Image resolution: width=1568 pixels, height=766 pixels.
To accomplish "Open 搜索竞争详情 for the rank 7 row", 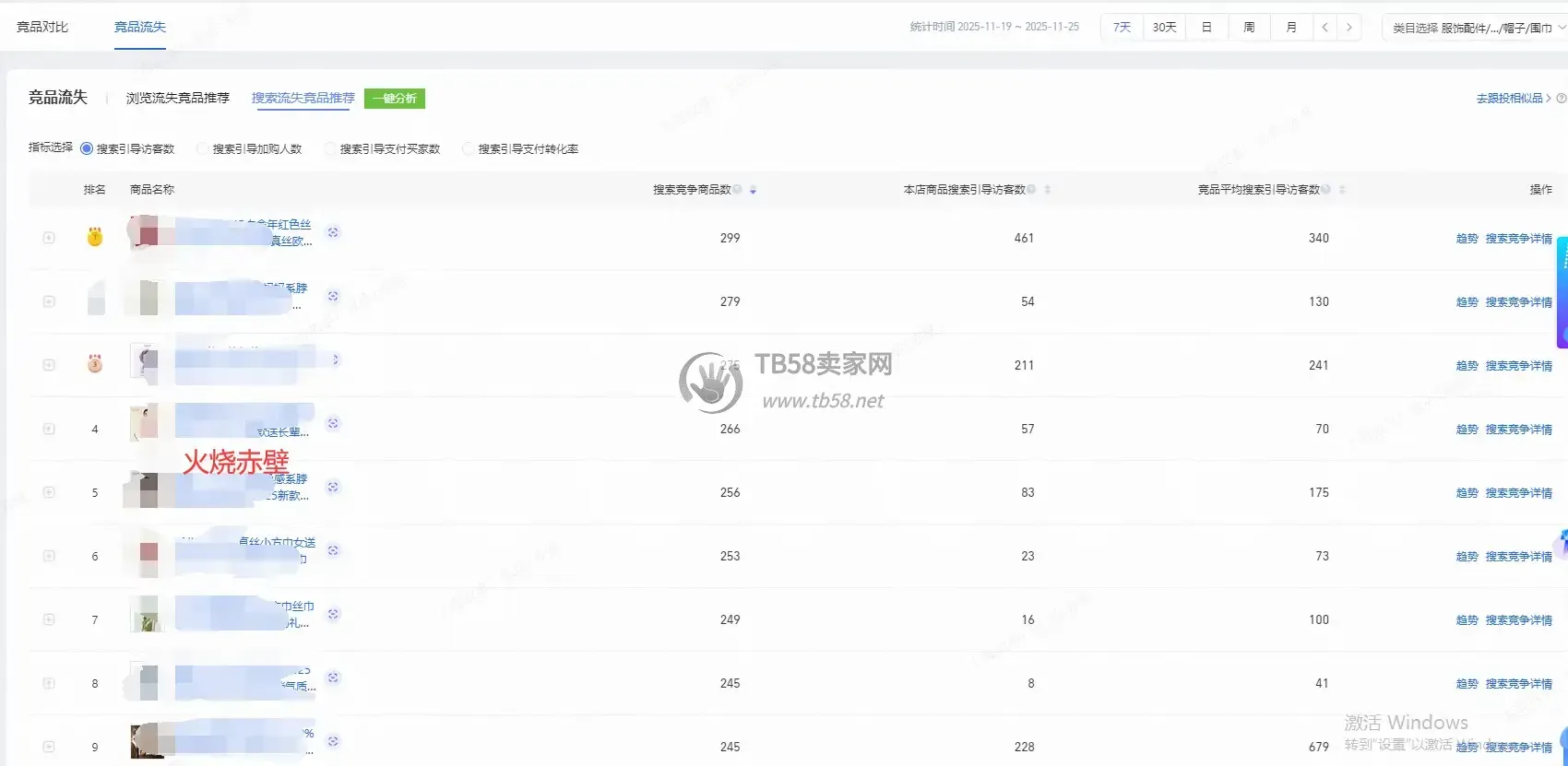I will 1518,620.
